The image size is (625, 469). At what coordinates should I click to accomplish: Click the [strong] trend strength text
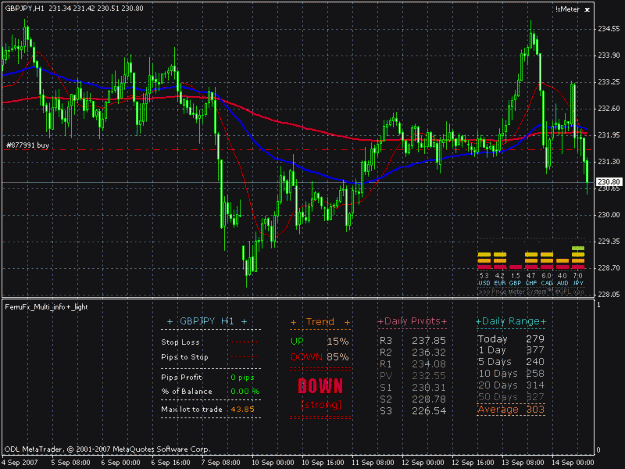(321, 405)
